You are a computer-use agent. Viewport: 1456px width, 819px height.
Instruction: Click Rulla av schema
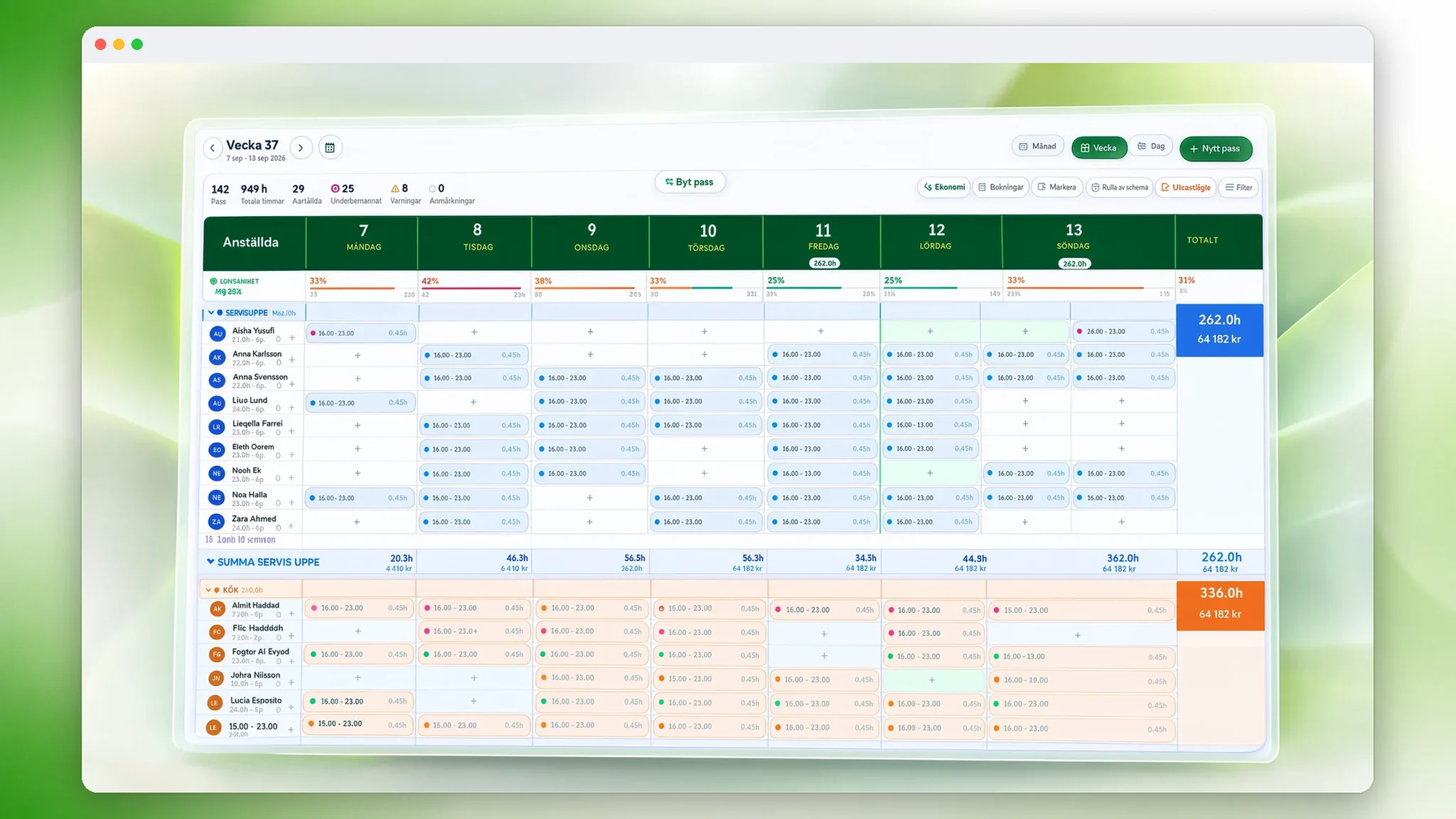1120,188
